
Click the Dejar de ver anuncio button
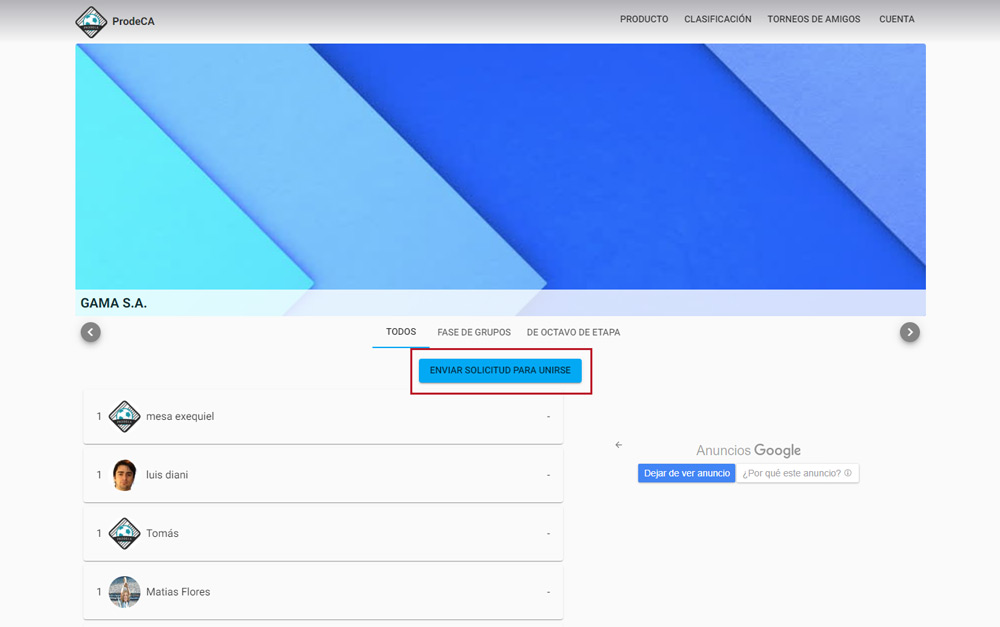click(x=687, y=473)
